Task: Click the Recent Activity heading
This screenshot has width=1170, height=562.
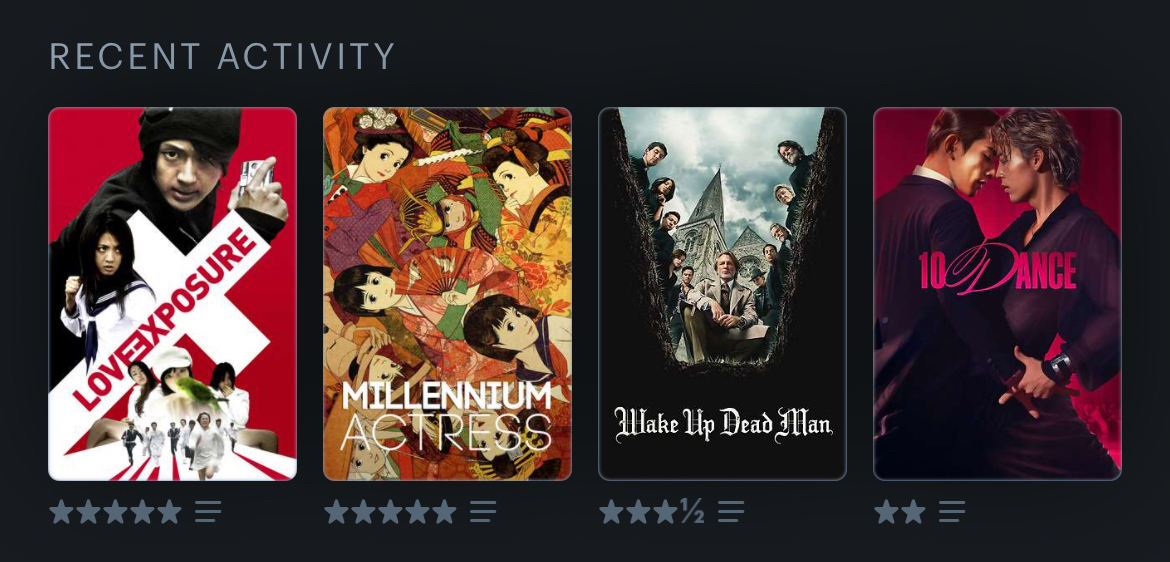Action: click(222, 57)
